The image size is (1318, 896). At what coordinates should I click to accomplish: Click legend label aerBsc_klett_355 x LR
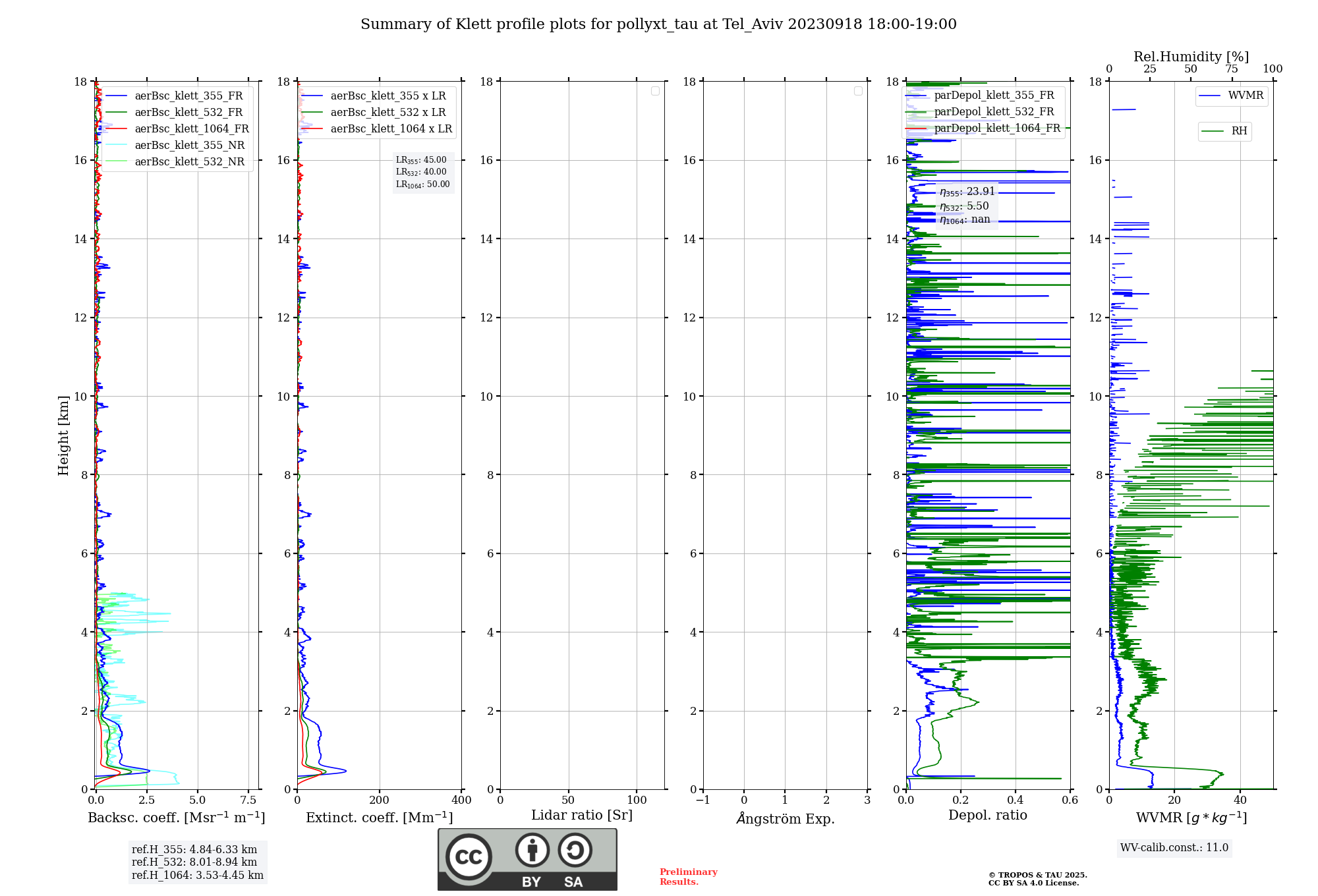click(x=388, y=96)
